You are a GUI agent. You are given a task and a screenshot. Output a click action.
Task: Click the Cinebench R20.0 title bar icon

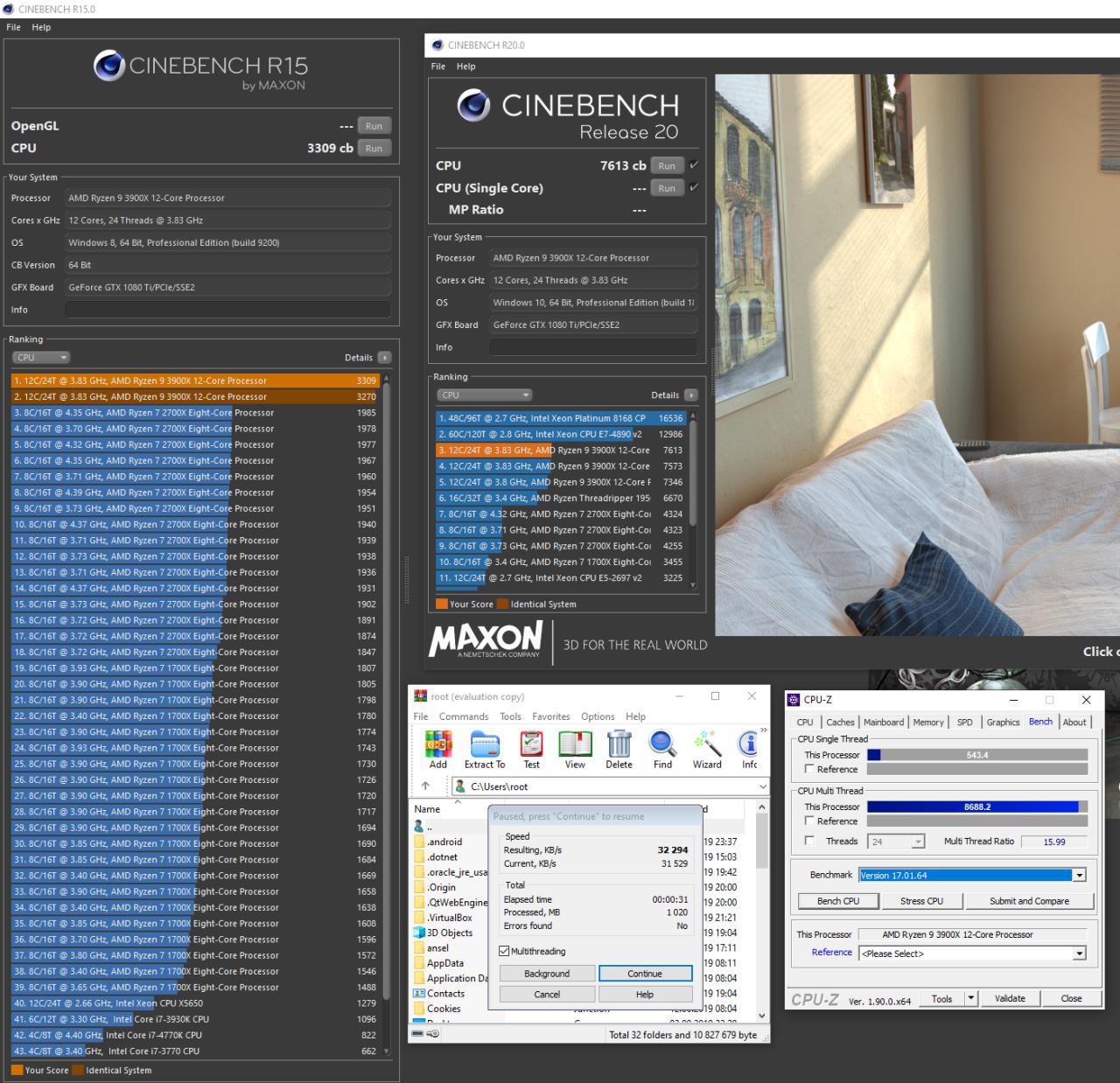(437, 45)
